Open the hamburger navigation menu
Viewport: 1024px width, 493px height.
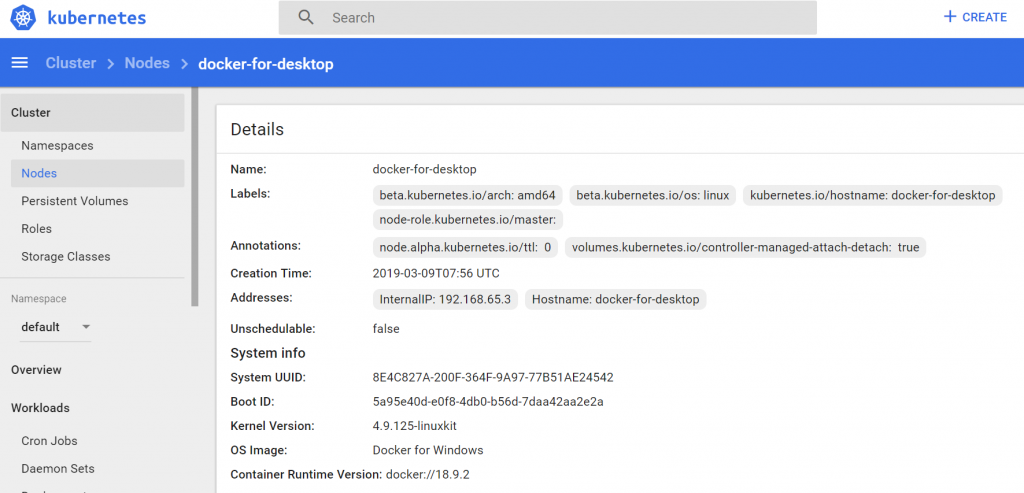pos(19,63)
